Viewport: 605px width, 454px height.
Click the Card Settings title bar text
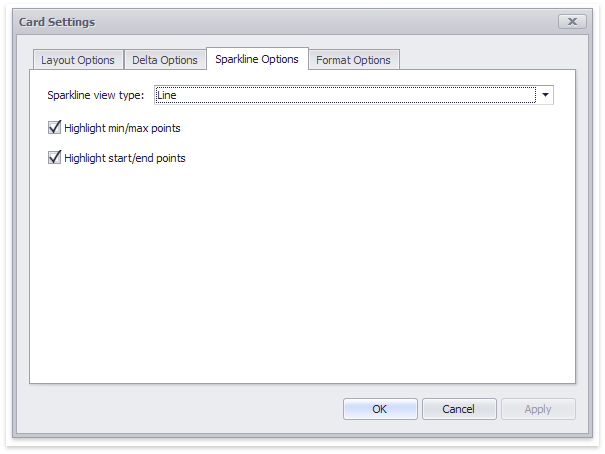click(x=57, y=21)
